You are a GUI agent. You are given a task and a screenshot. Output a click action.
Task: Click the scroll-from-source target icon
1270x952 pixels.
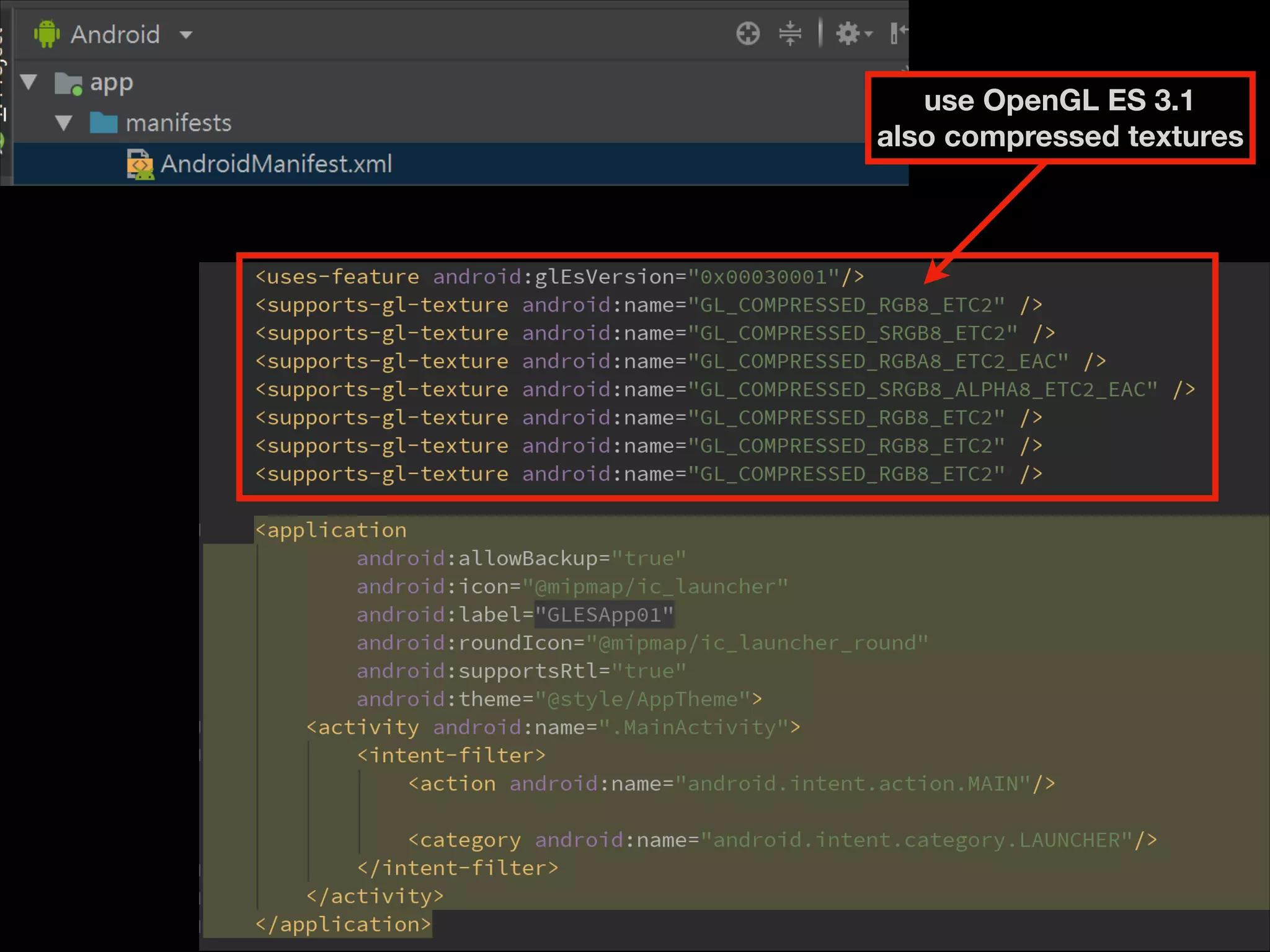coord(748,33)
